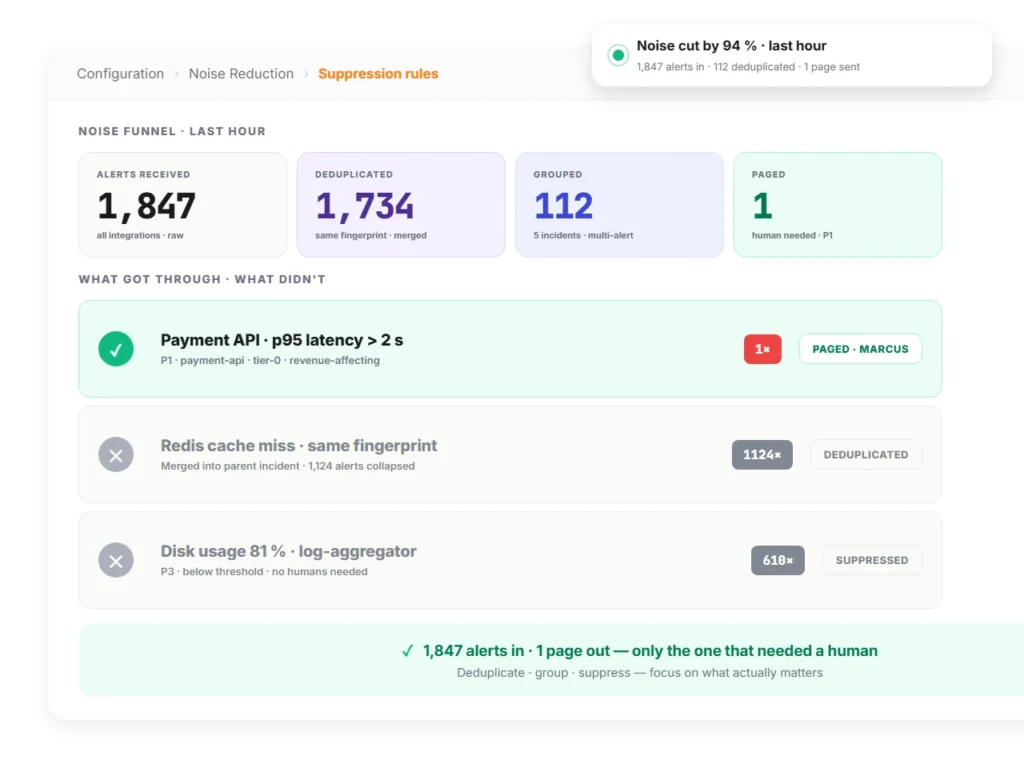Click 'WHAT GOT THROUGH · WHAT DIDN'T' heading

coord(202,280)
